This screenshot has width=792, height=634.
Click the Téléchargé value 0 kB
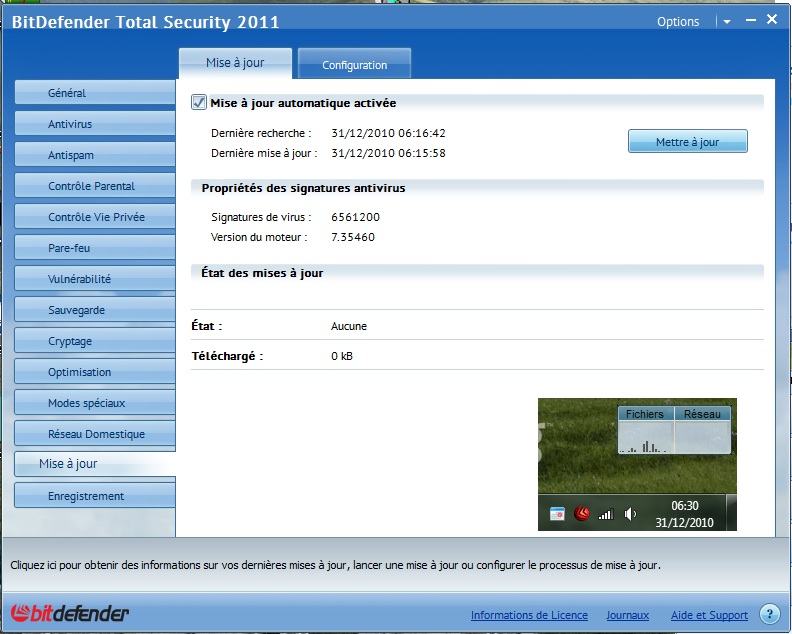[x=341, y=356]
